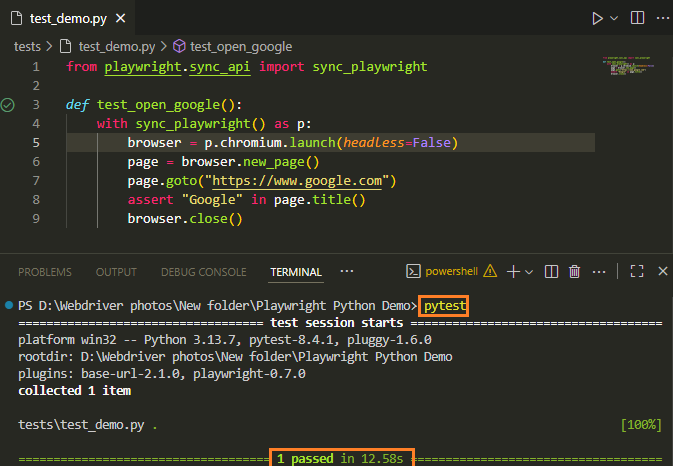Click 'plugins: base-url-2.1.0, playwright-0.7.0' line
Screen dimensions: 673x466
click(x=162, y=374)
